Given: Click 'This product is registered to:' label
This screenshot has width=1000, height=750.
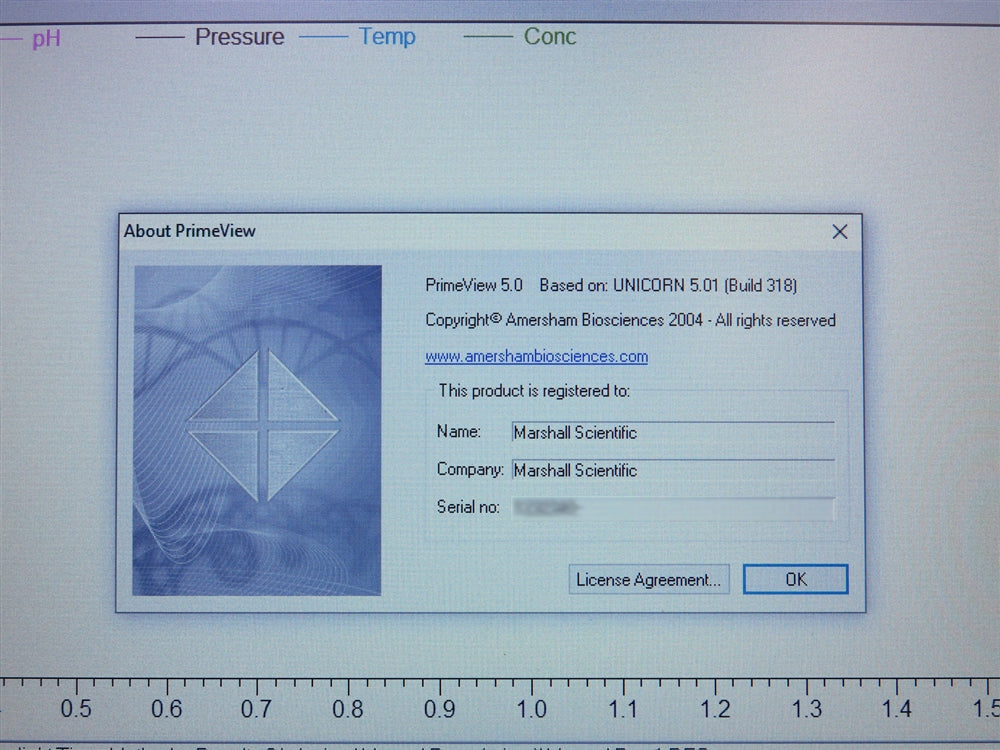Looking at the screenshot, I should coord(534,390).
